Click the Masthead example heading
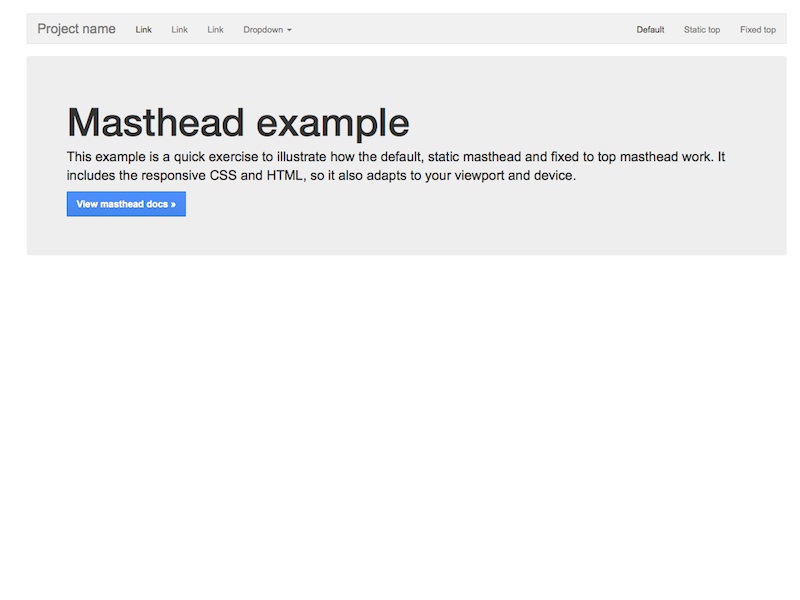800x600 pixels. [x=238, y=123]
